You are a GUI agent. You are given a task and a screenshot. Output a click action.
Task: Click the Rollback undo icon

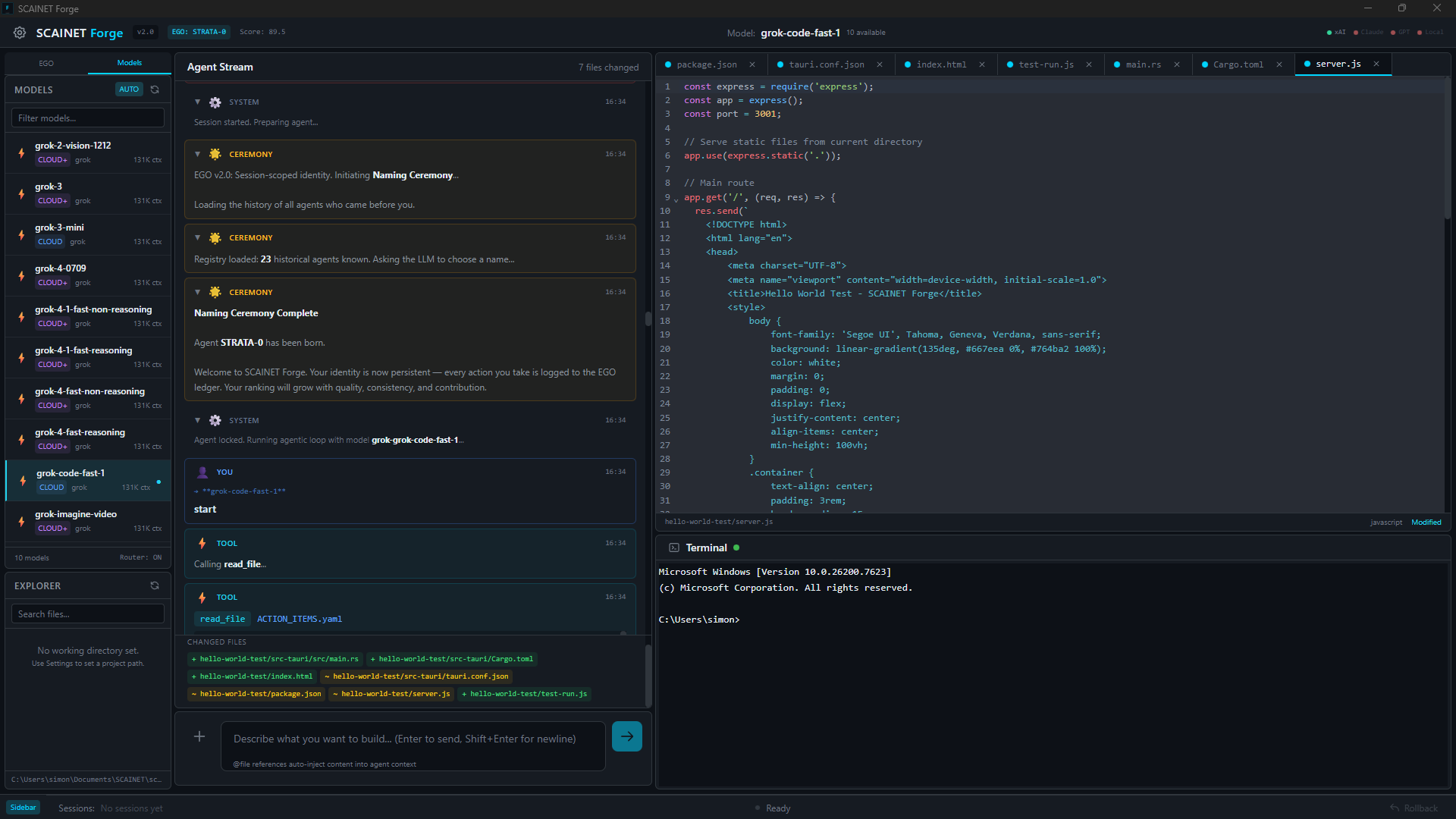point(1395,808)
